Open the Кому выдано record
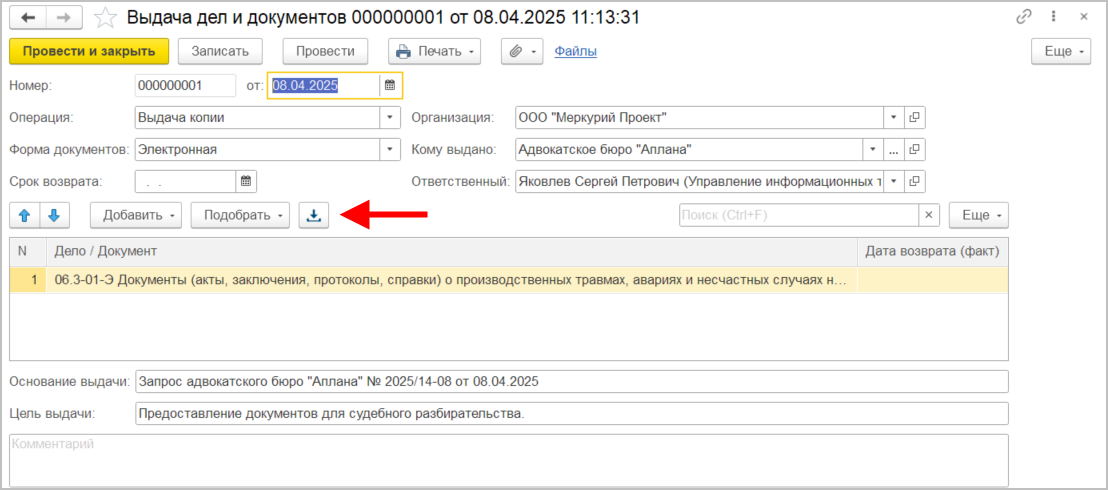Viewport: 1108px width, 490px height. [914, 149]
